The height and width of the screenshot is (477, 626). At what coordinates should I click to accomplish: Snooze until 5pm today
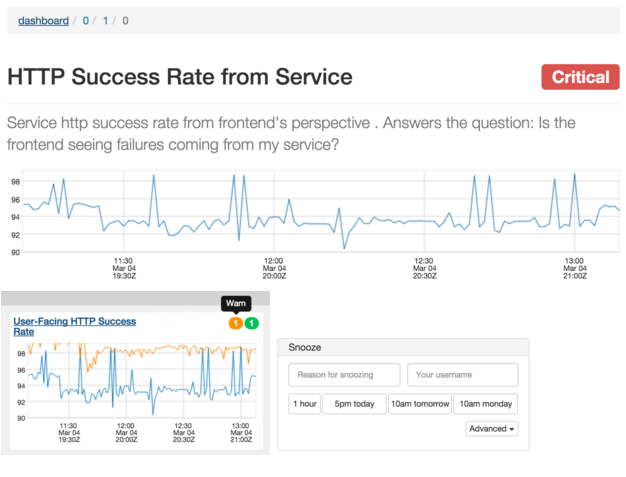click(x=354, y=404)
